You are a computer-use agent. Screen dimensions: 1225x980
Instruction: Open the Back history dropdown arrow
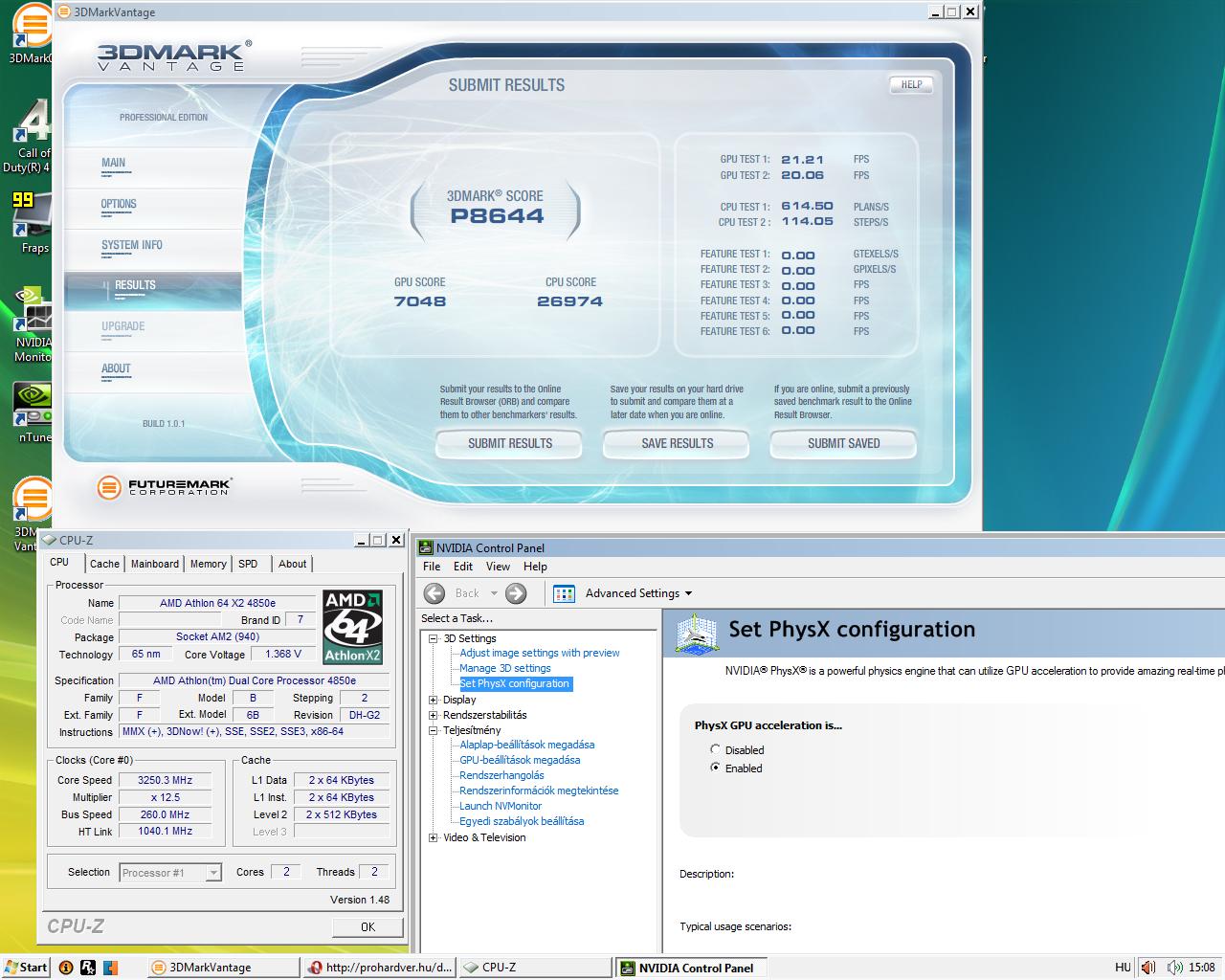click(x=494, y=593)
